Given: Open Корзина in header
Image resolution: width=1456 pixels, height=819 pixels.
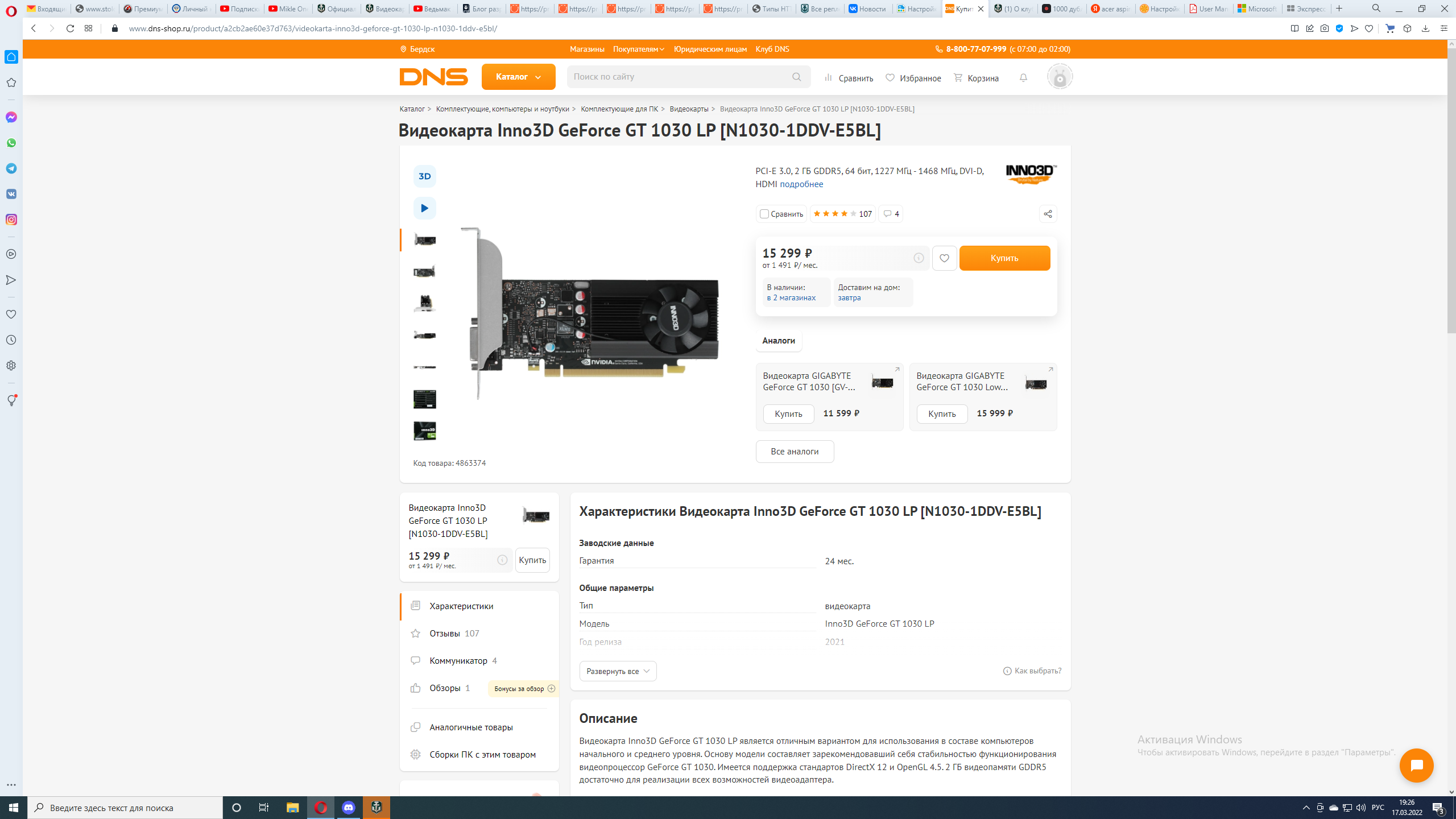Looking at the screenshot, I should point(976,78).
